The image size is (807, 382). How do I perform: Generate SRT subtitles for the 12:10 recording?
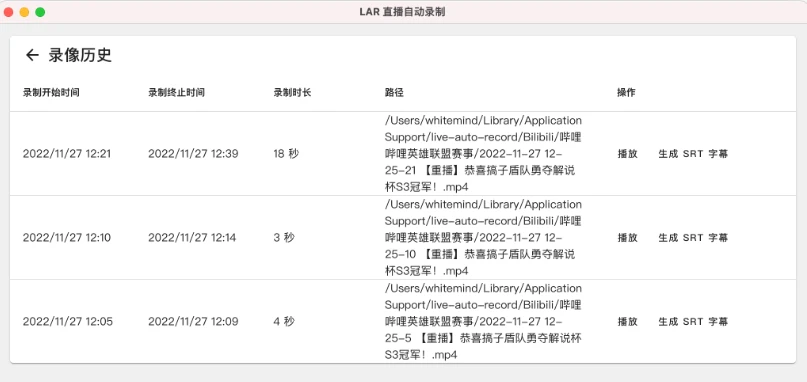tap(693, 238)
